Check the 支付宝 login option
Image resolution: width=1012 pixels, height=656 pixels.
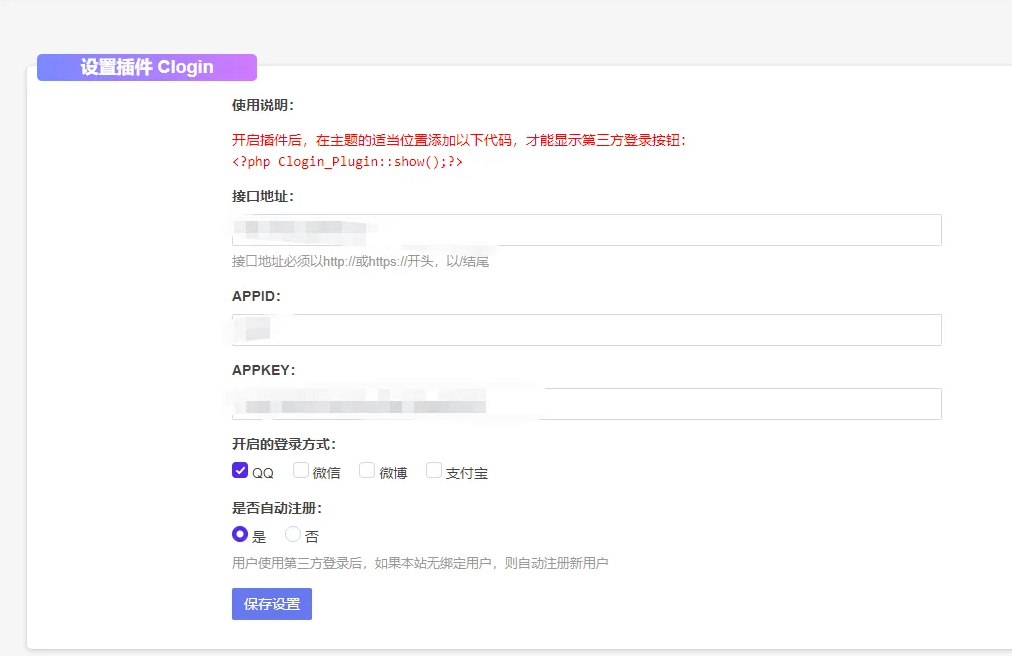pyautogui.click(x=434, y=471)
